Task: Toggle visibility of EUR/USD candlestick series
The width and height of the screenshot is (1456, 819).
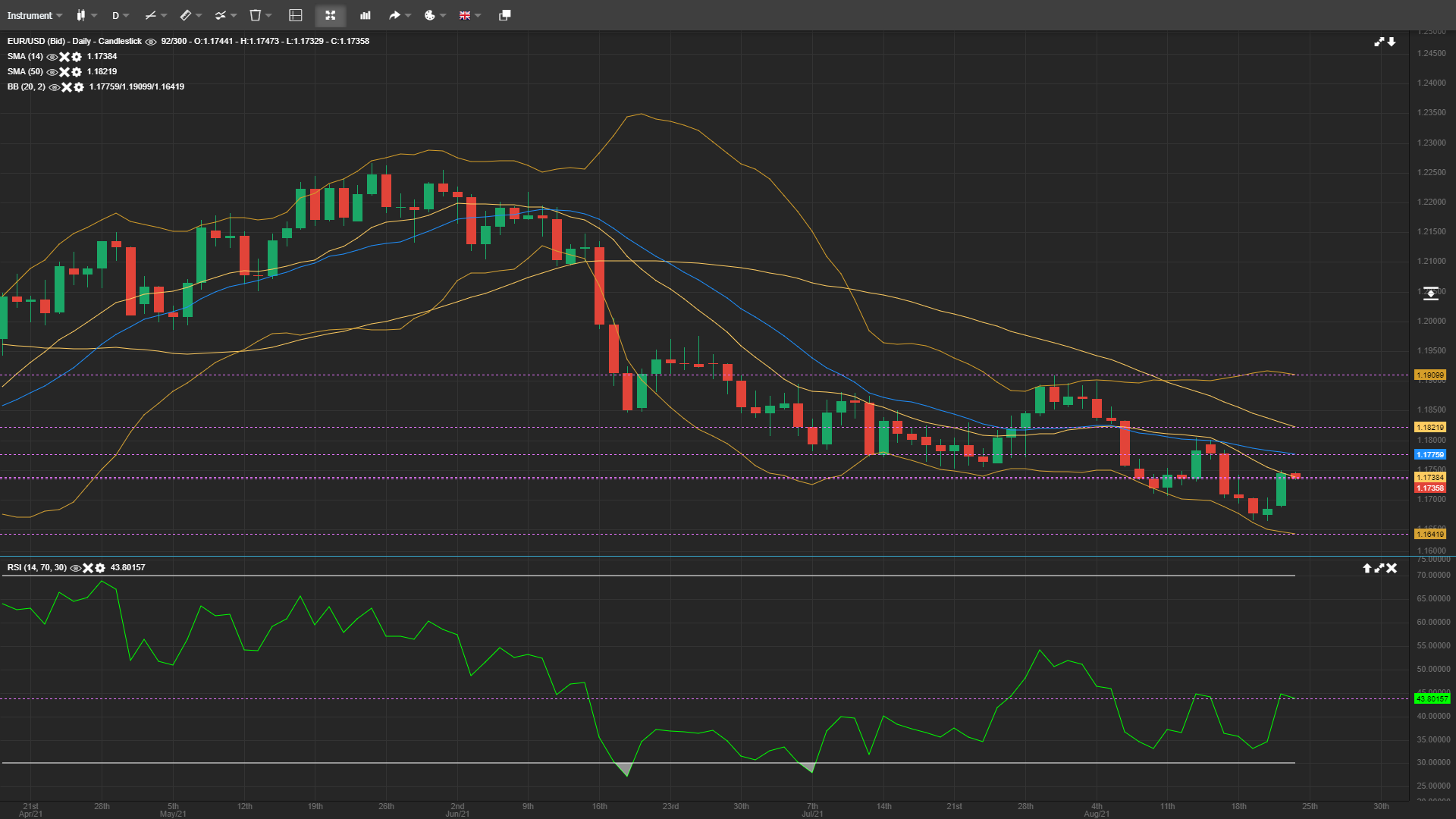Action: click(151, 42)
